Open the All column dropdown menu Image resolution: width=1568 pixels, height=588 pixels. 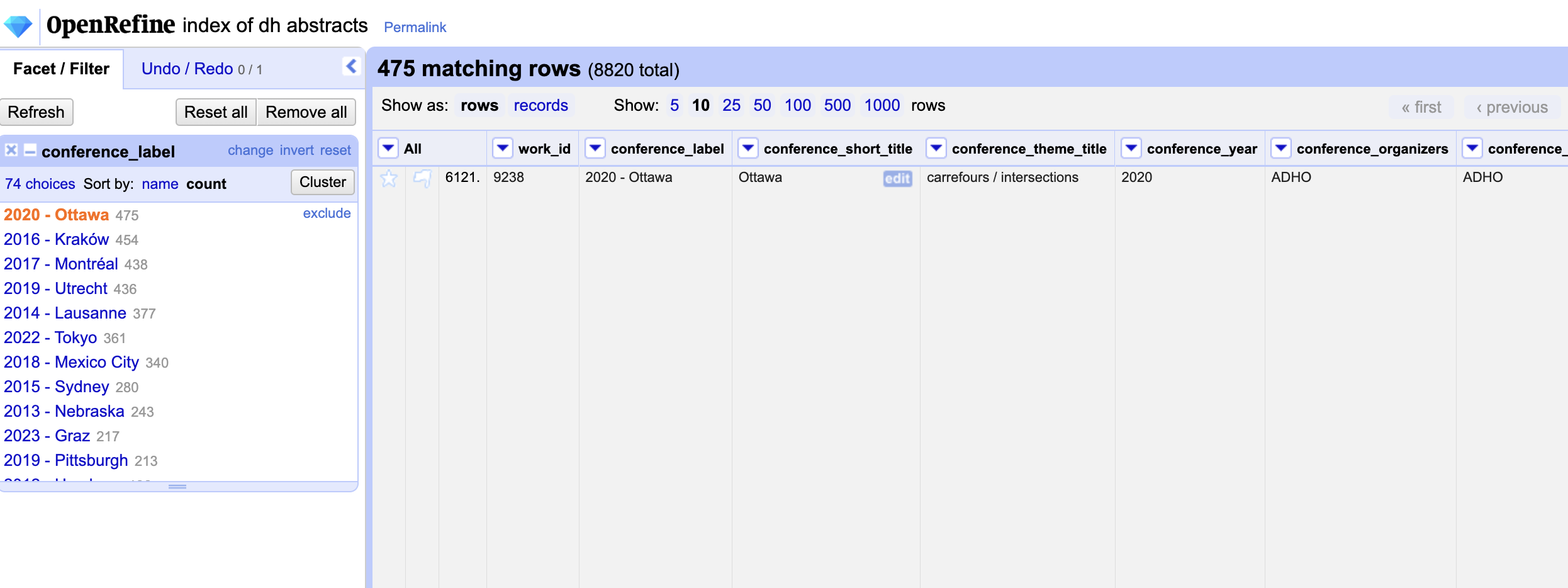tap(388, 149)
